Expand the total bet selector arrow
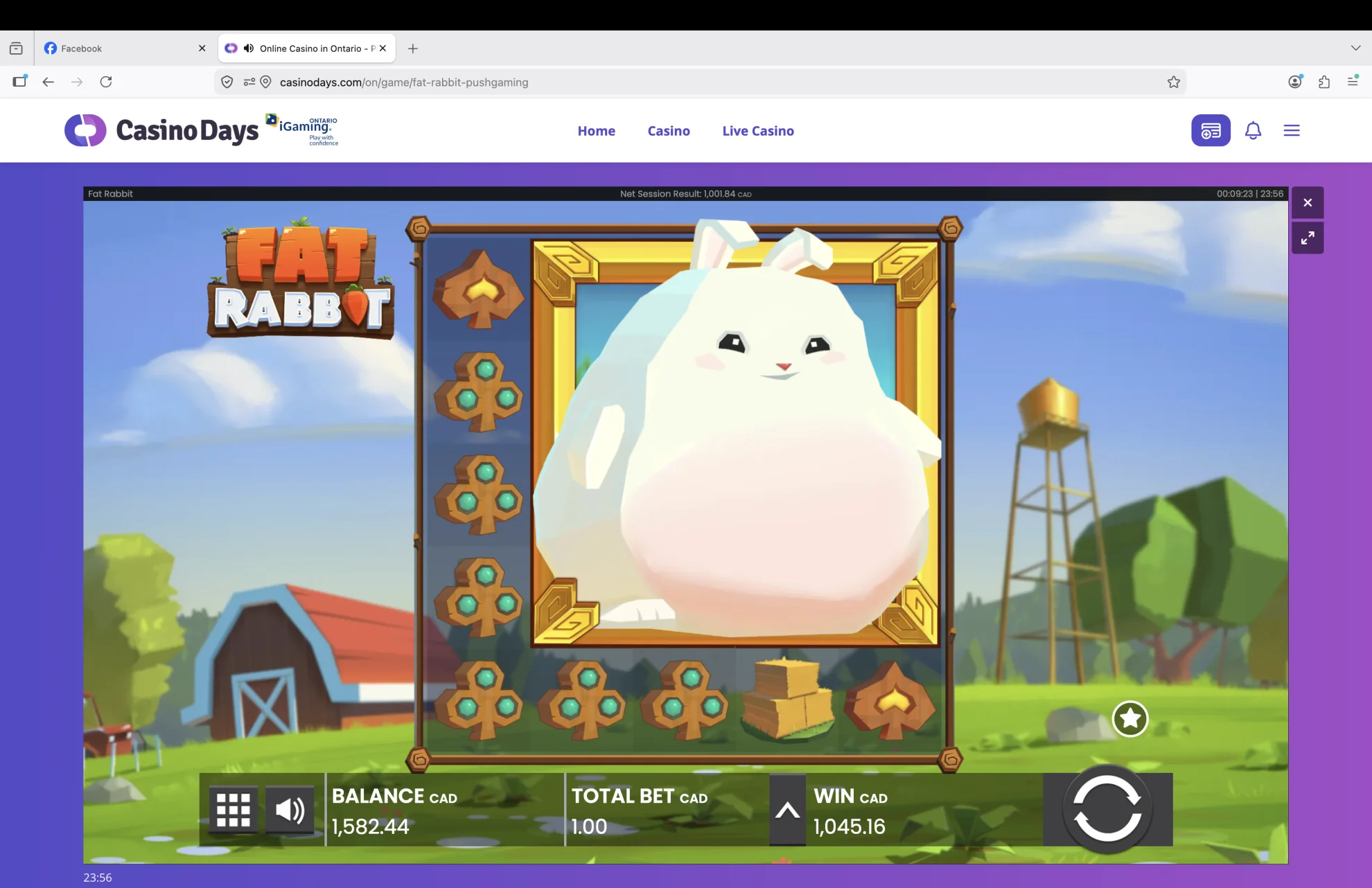Screen dimensions: 1372x888 tap(787, 810)
